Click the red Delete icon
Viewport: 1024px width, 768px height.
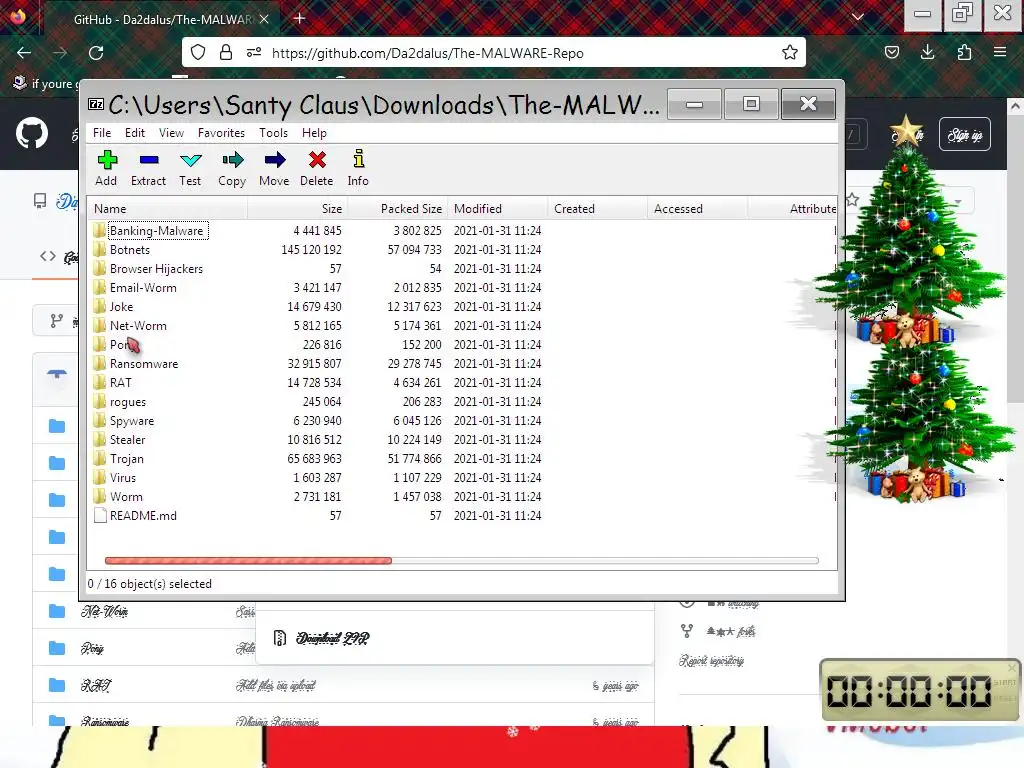click(317, 160)
